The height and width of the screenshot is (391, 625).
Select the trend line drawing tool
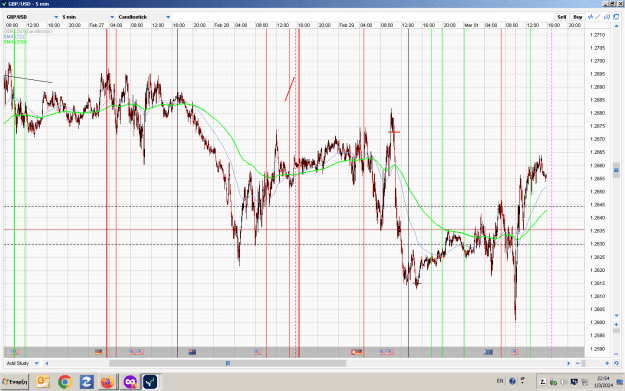[598, 17]
